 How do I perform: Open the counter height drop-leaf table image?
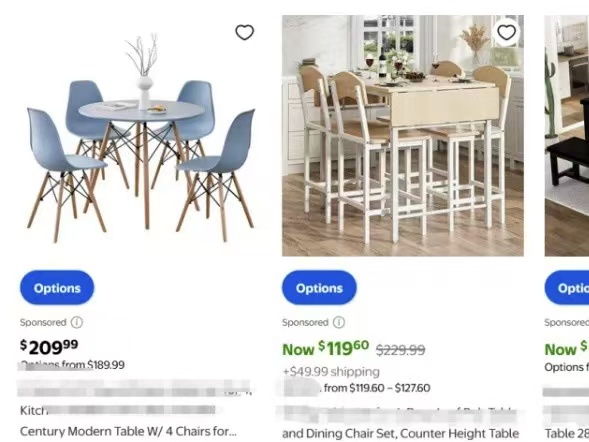click(403, 136)
